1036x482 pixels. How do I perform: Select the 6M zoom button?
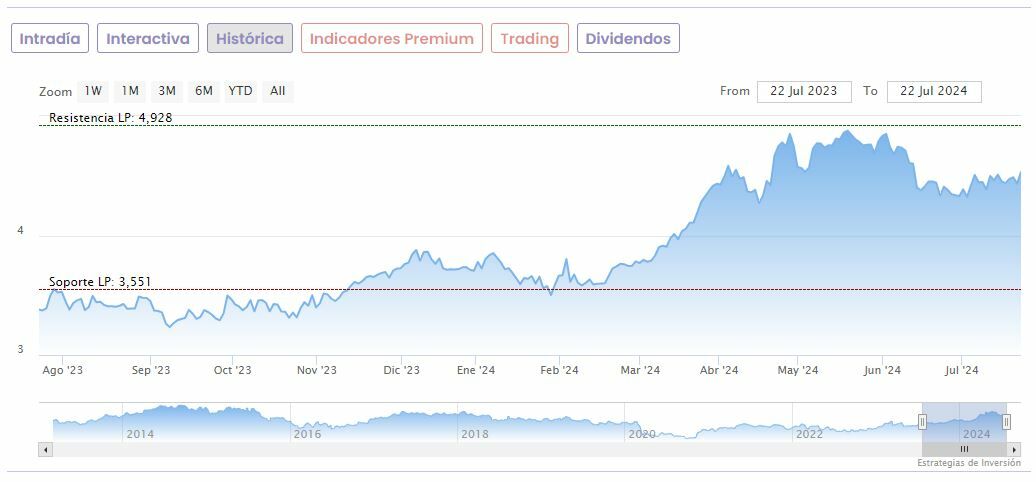[x=204, y=91]
